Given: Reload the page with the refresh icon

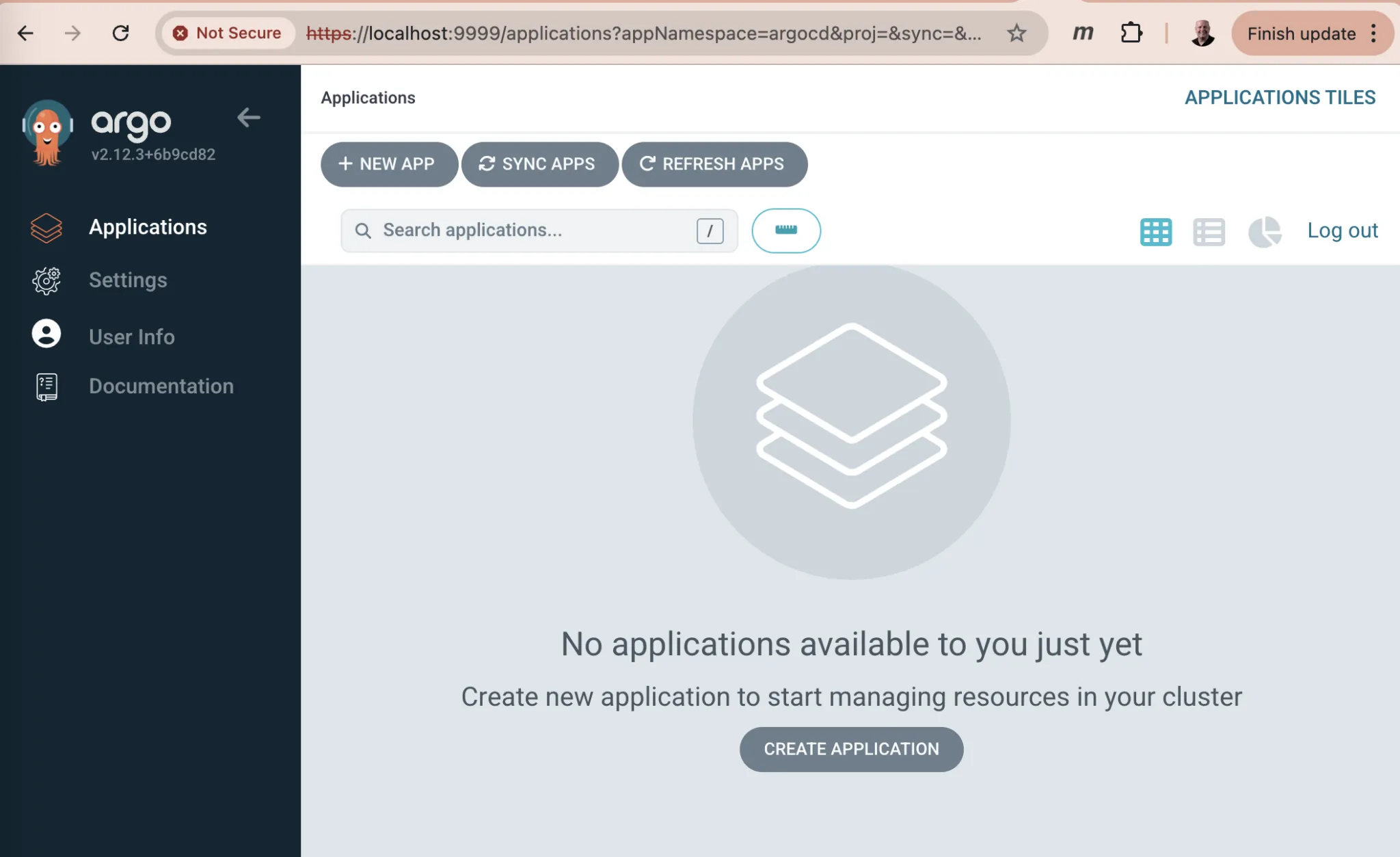Looking at the screenshot, I should (x=120, y=33).
